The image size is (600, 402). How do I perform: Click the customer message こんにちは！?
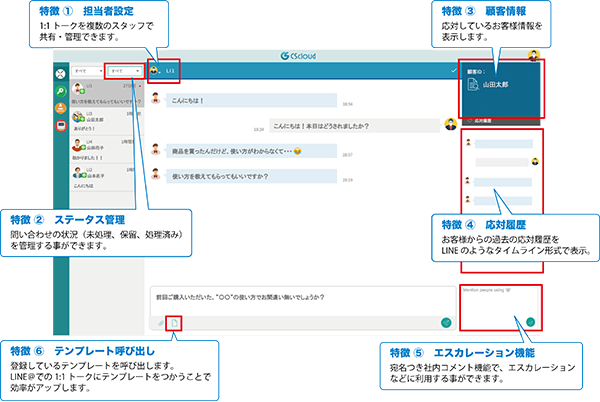click(x=251, y=101)
